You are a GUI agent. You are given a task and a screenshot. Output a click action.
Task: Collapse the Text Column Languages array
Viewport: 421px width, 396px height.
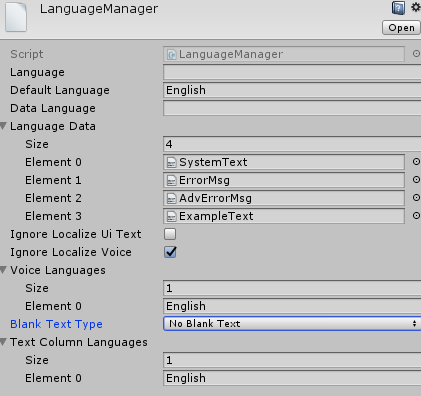click(x=4, y=342)
